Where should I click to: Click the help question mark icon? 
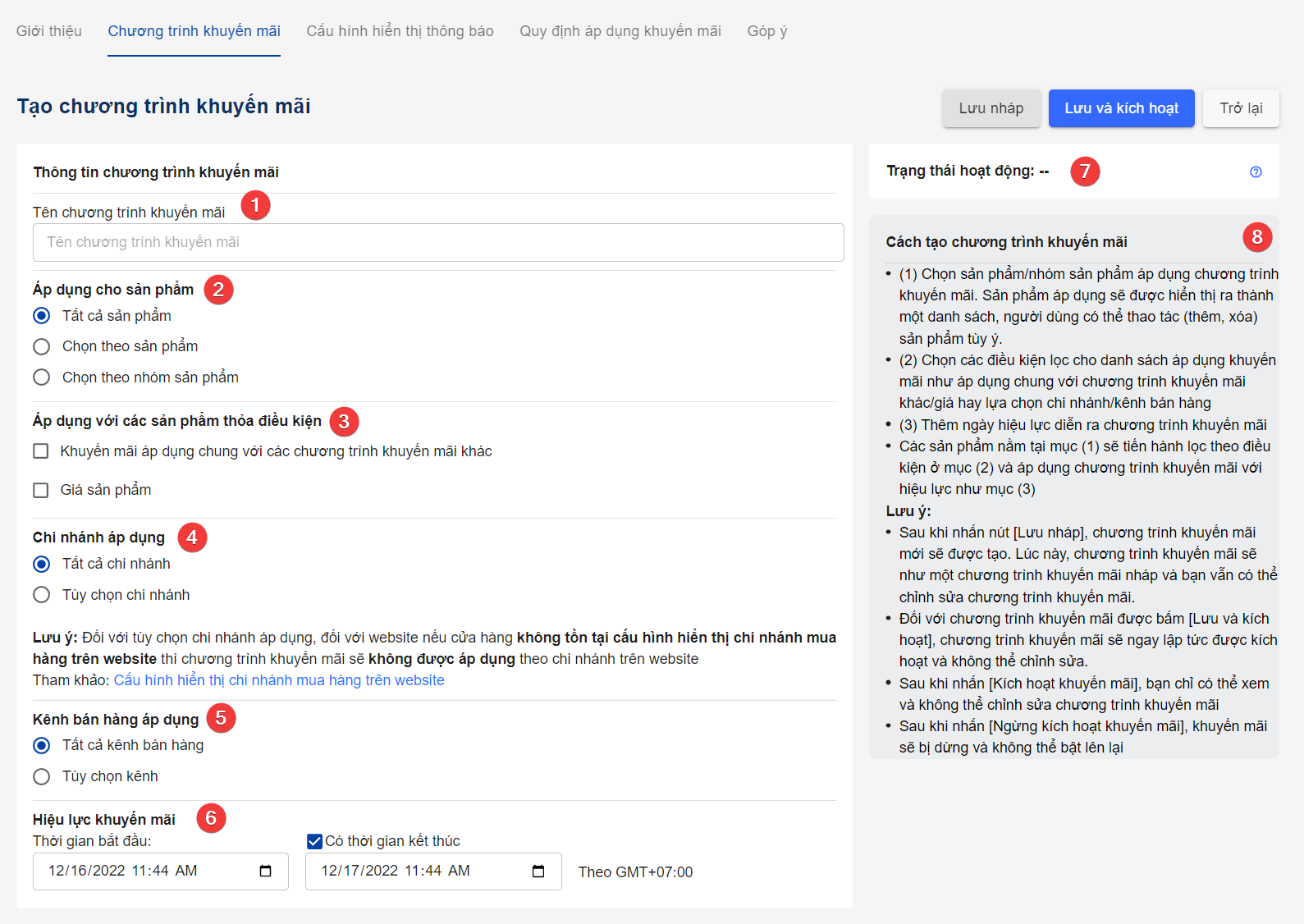click(1256, 172)
